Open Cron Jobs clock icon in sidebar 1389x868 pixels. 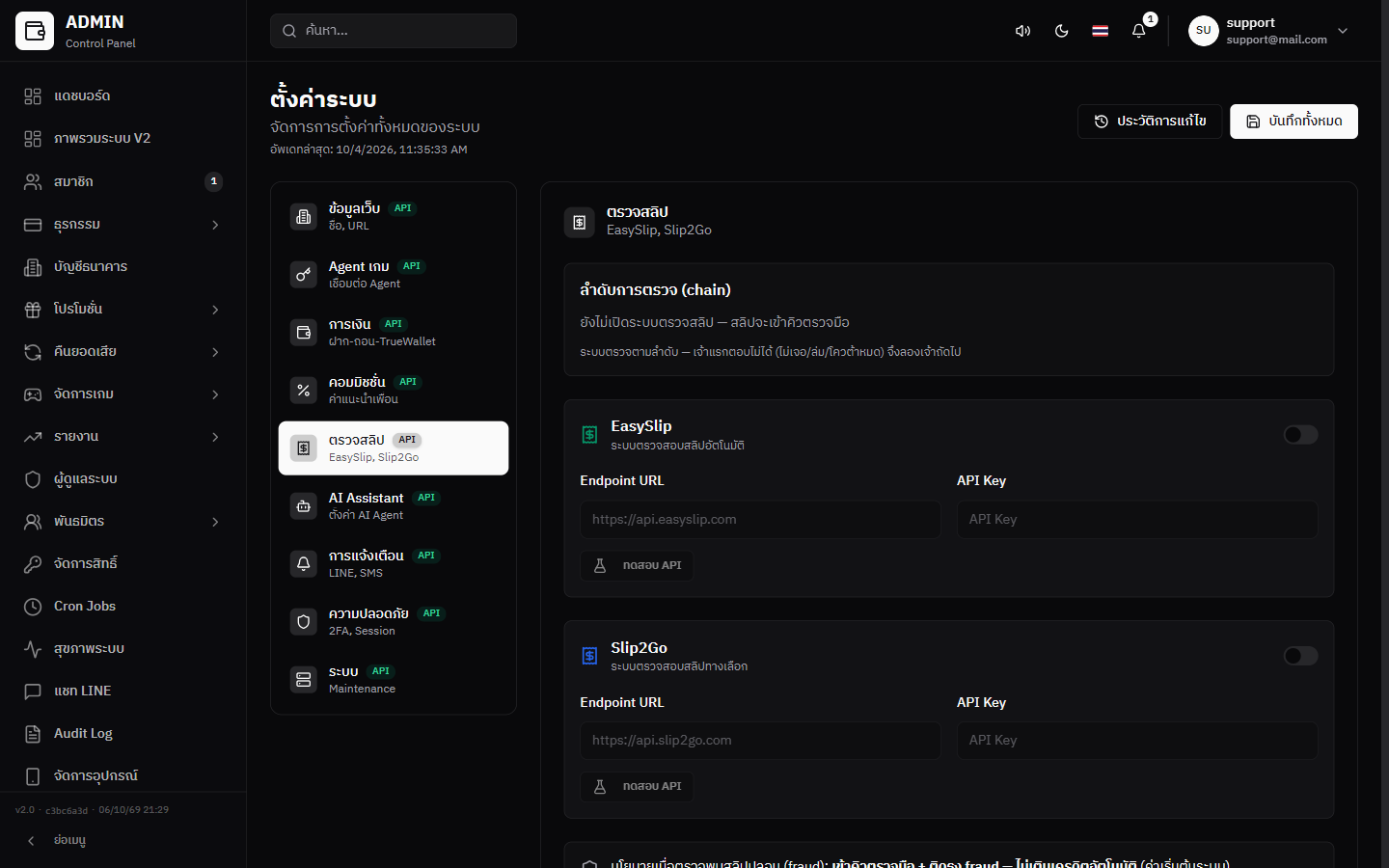33,607
